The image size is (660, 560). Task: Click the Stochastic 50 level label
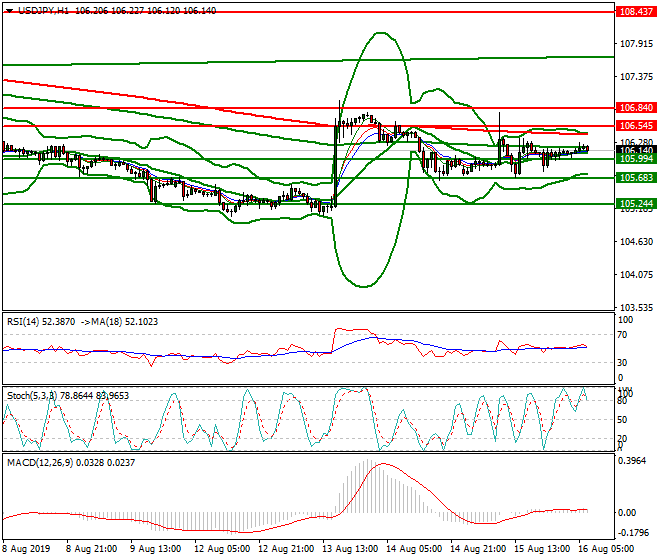point(622,420)
